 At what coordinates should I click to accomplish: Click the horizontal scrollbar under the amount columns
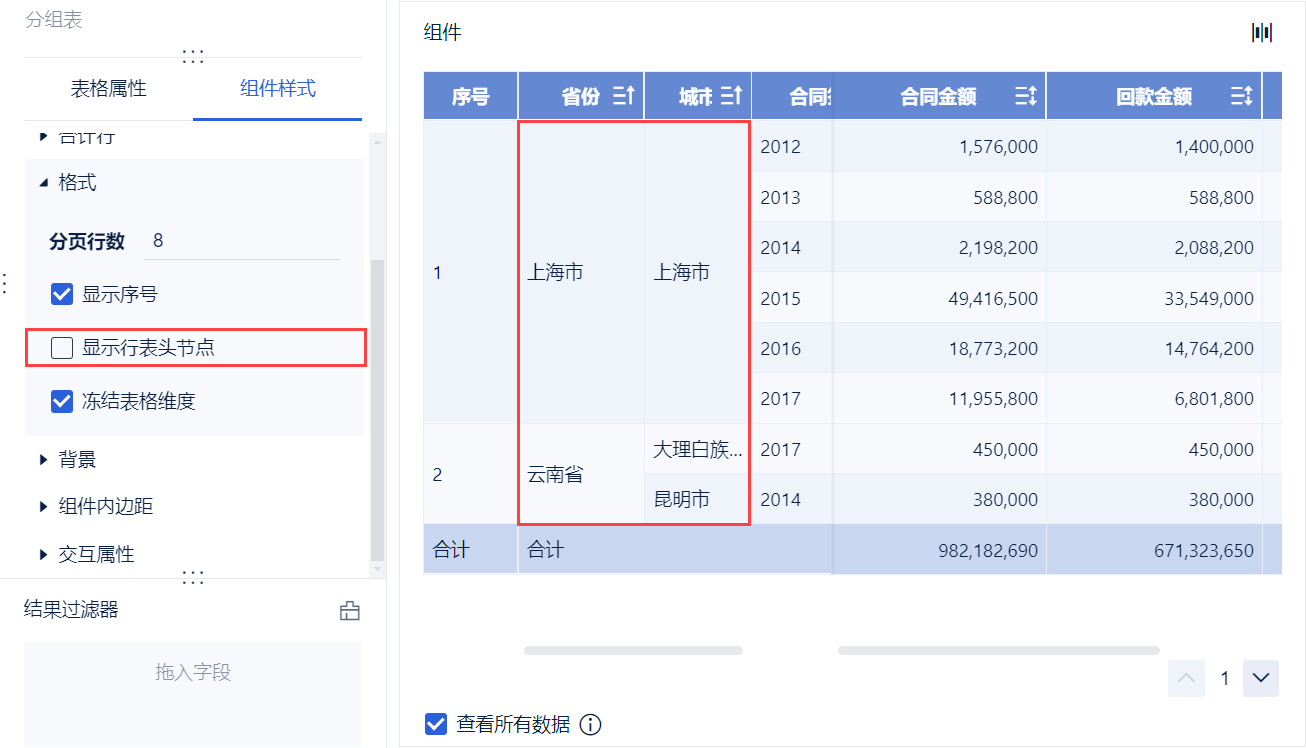pos(999,650)
